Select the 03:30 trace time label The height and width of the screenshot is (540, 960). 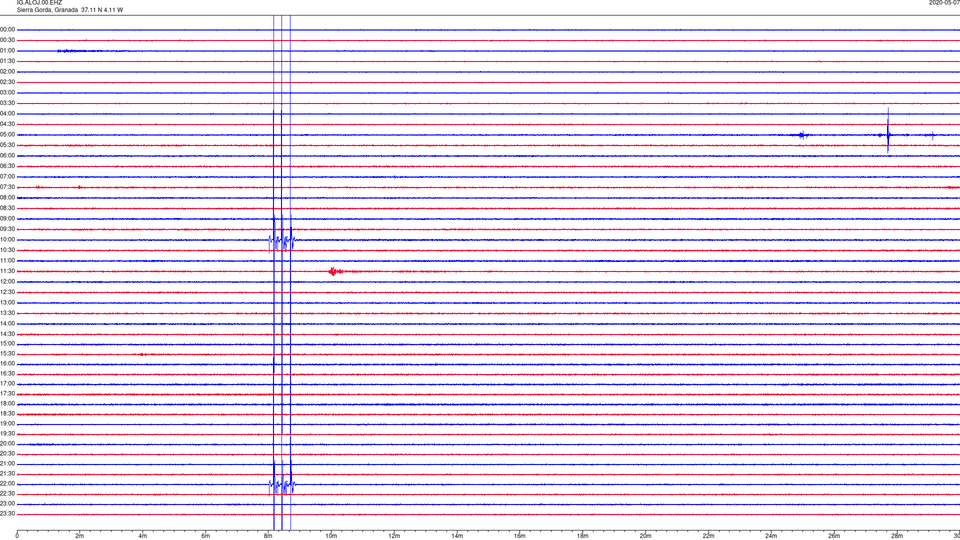8,103
